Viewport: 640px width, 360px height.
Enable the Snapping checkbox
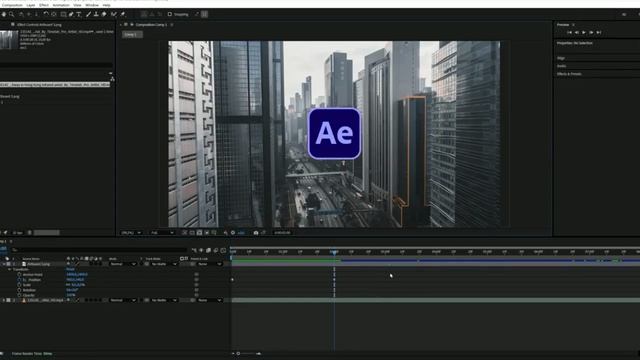pyautogui.click(x=170, y=14)
